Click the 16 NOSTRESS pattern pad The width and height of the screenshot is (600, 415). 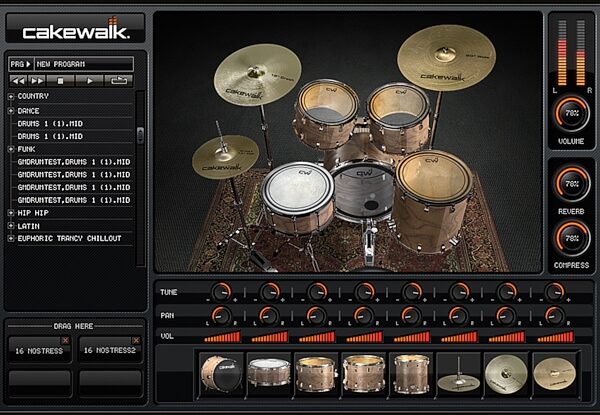tap(39, 350)
